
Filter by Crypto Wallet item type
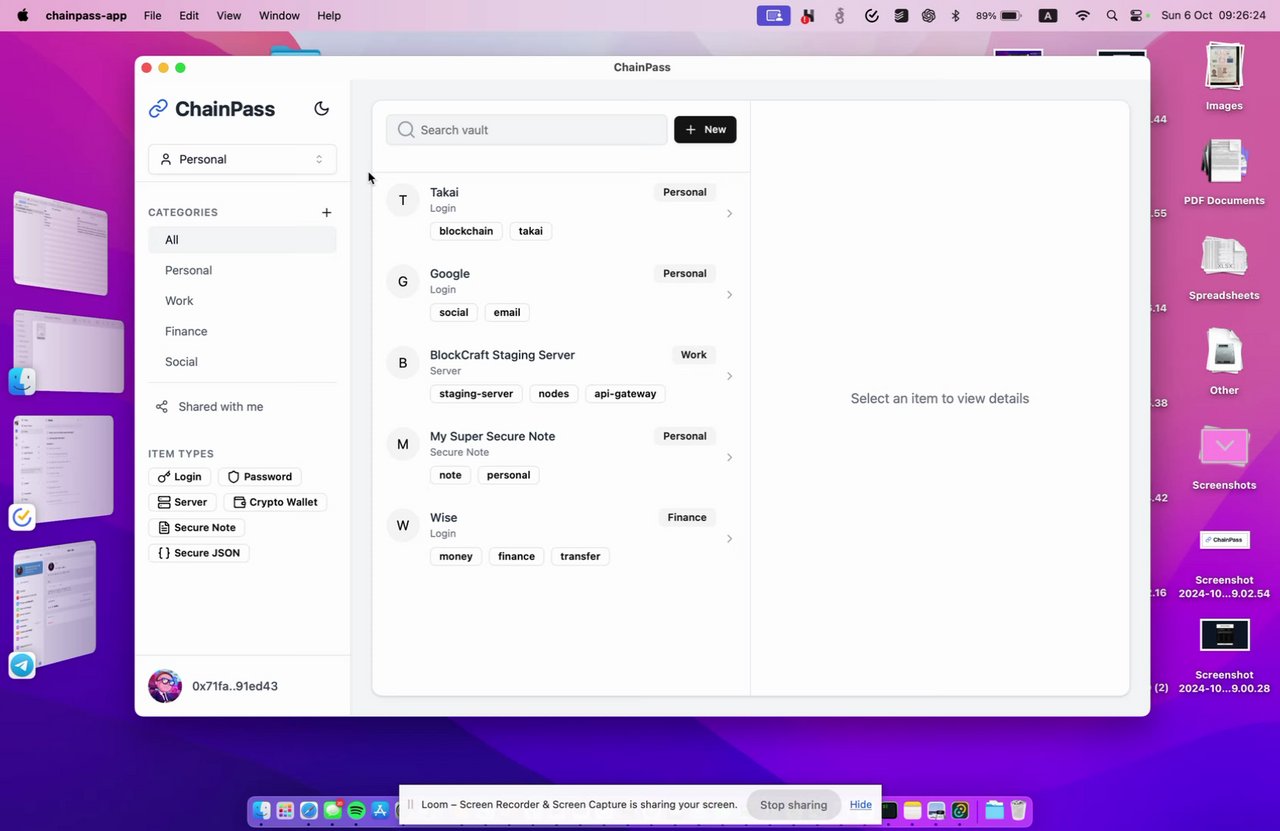(276, 502)
